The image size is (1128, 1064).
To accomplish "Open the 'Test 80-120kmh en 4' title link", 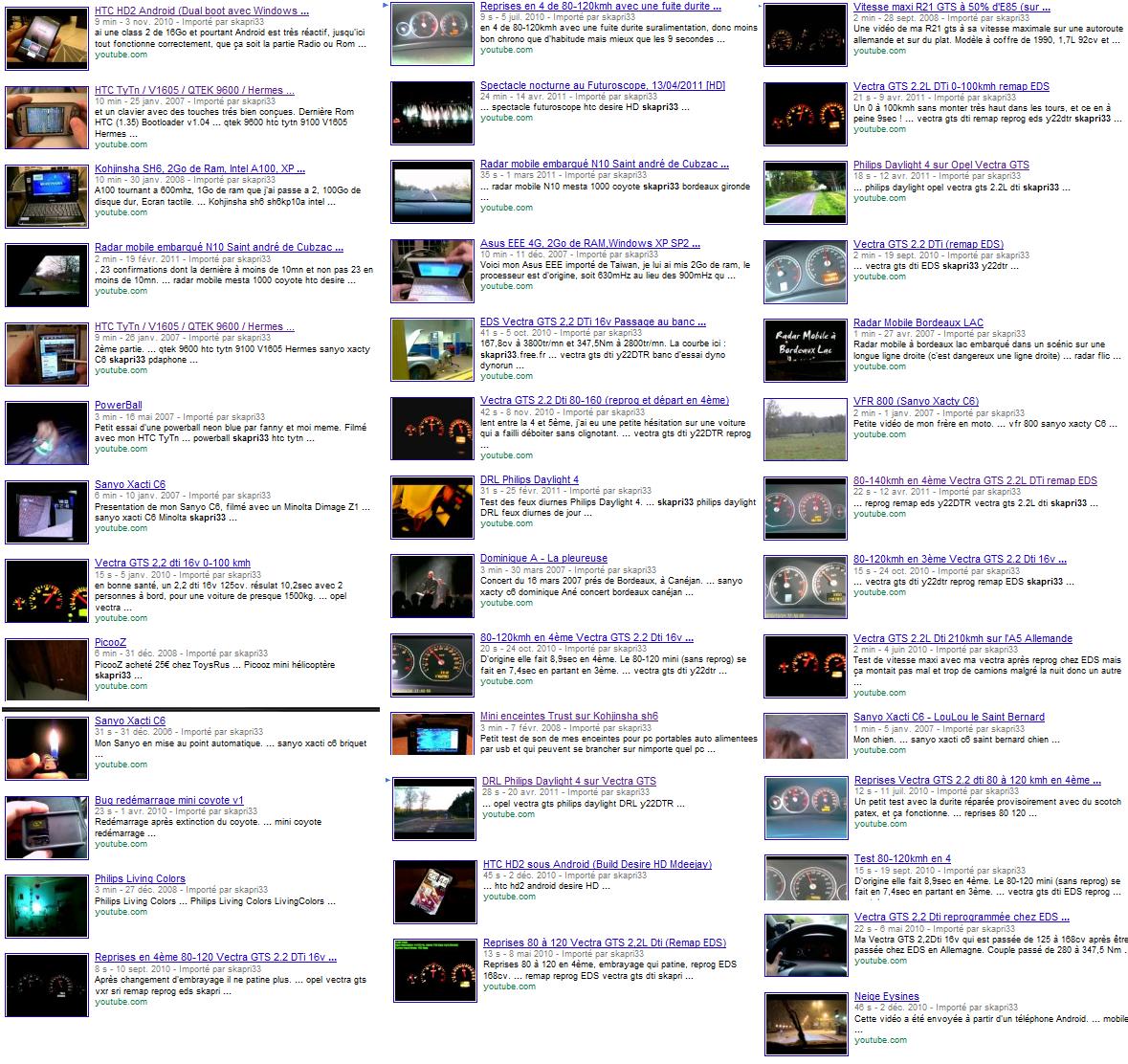I will 902,858.
